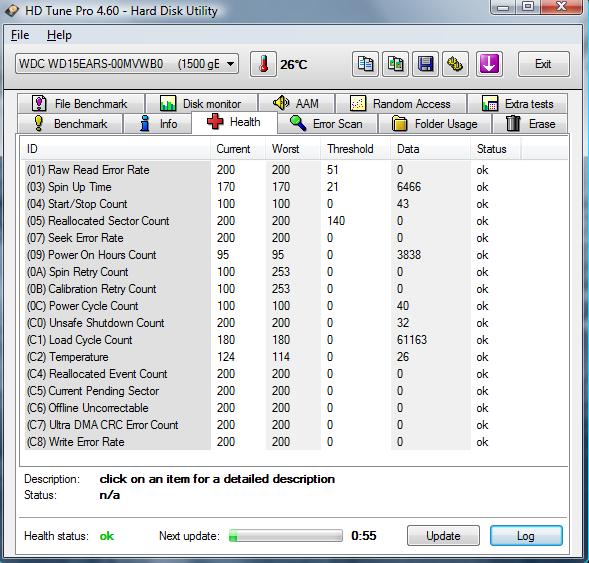Click the Data column header
Screen dimensions: 589x563
[430, 149]
